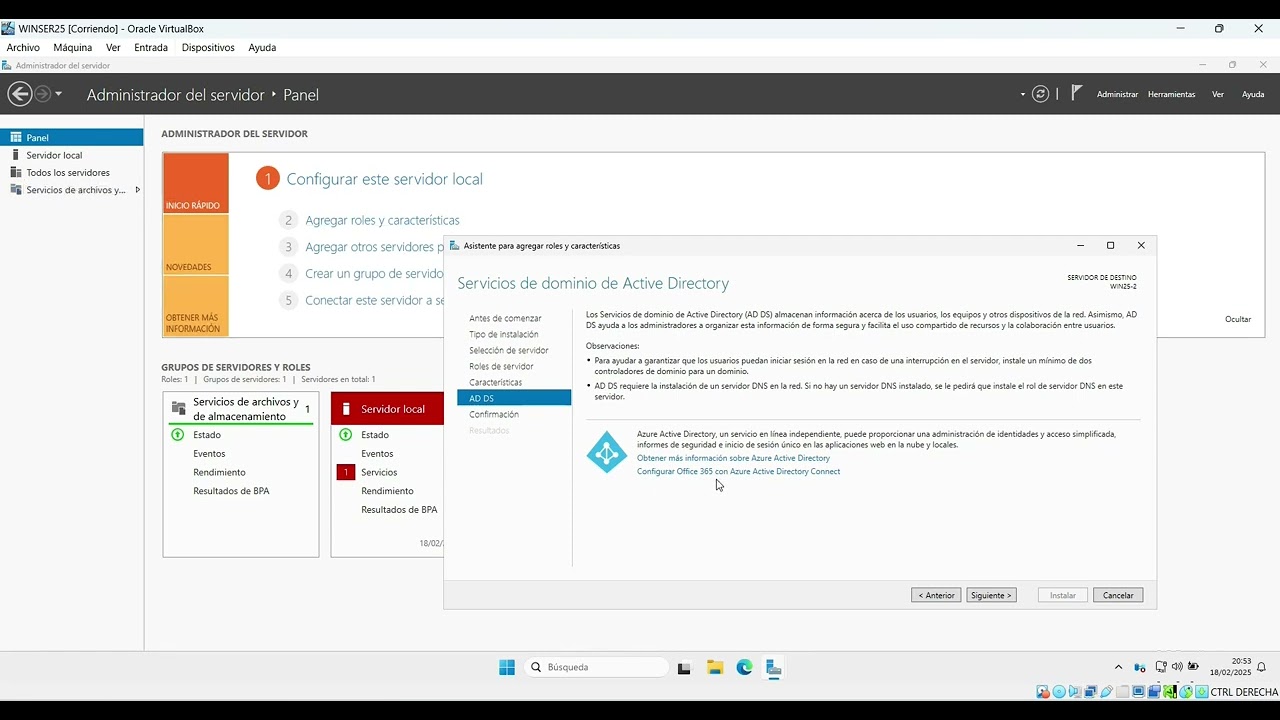Click Agregar roles y características link
The width and height of the screenshot is (1280, 720).
tap(382, 220)
